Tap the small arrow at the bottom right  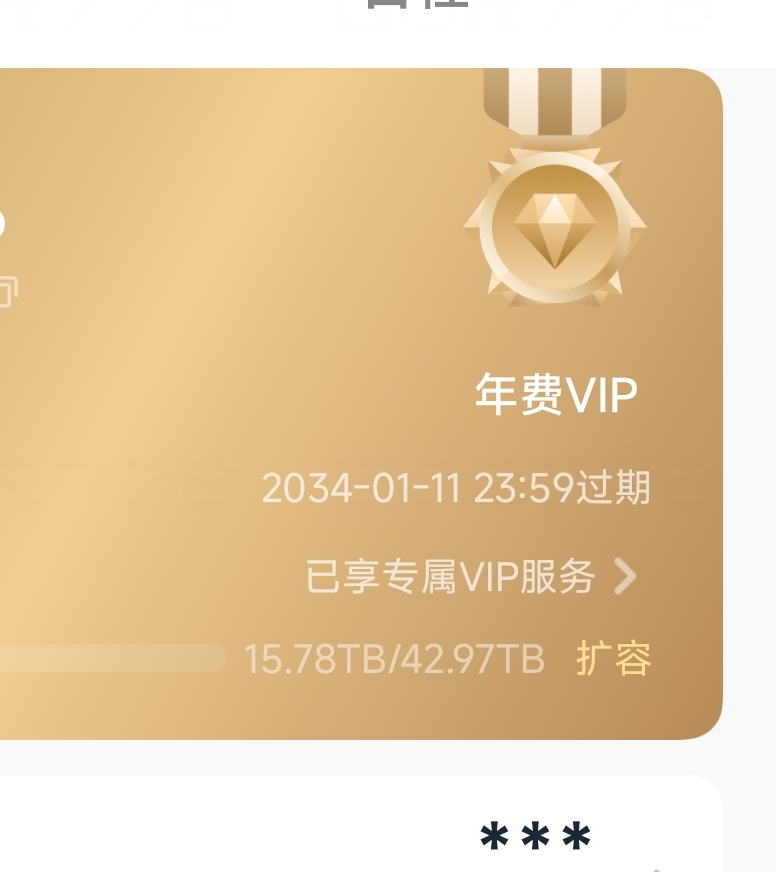[656, 870]
